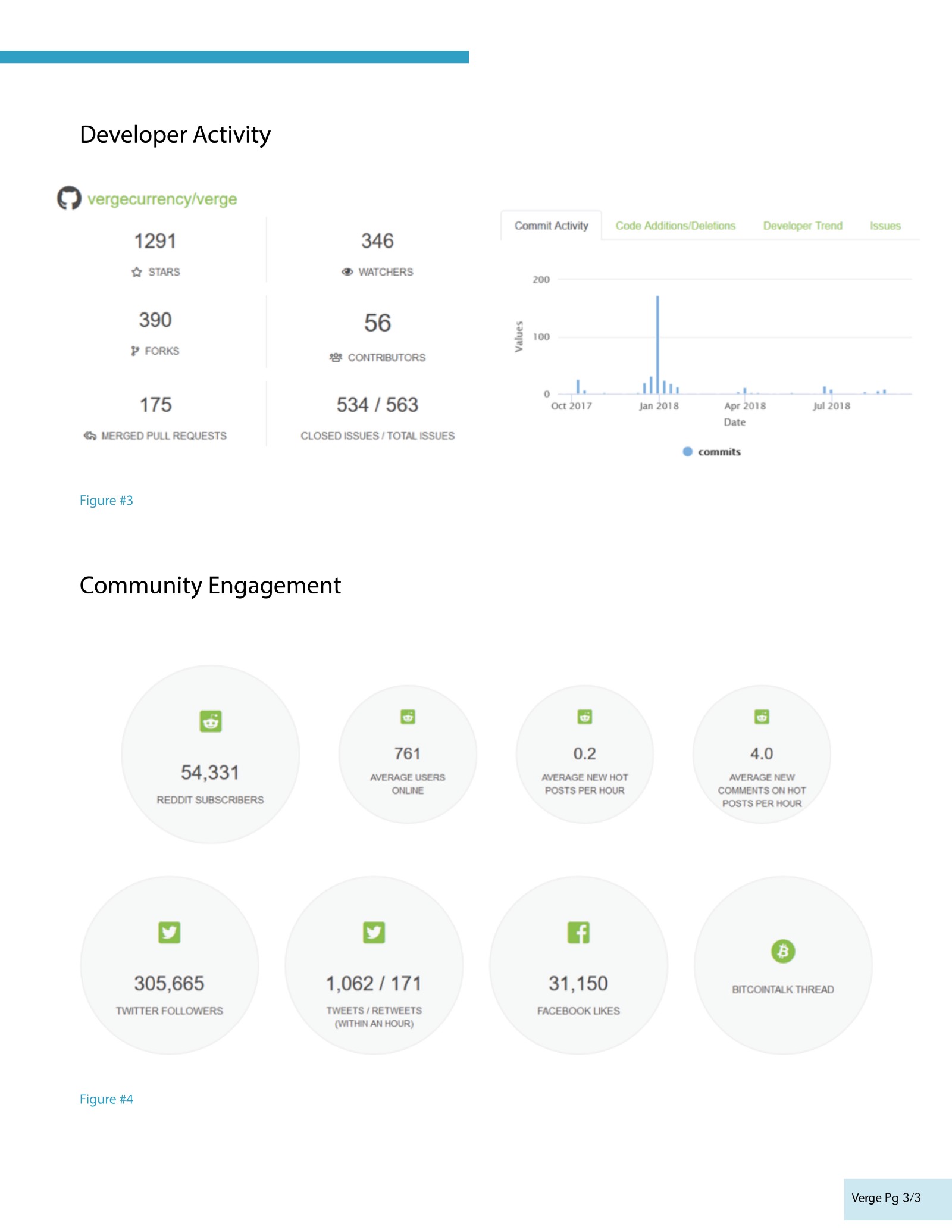Click the Facebook icon above 31,150 likes

click(x=578, y=932)
